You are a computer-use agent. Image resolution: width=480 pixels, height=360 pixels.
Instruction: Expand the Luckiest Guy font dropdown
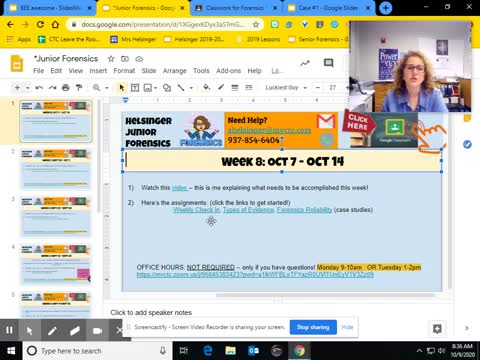[286, 88]
